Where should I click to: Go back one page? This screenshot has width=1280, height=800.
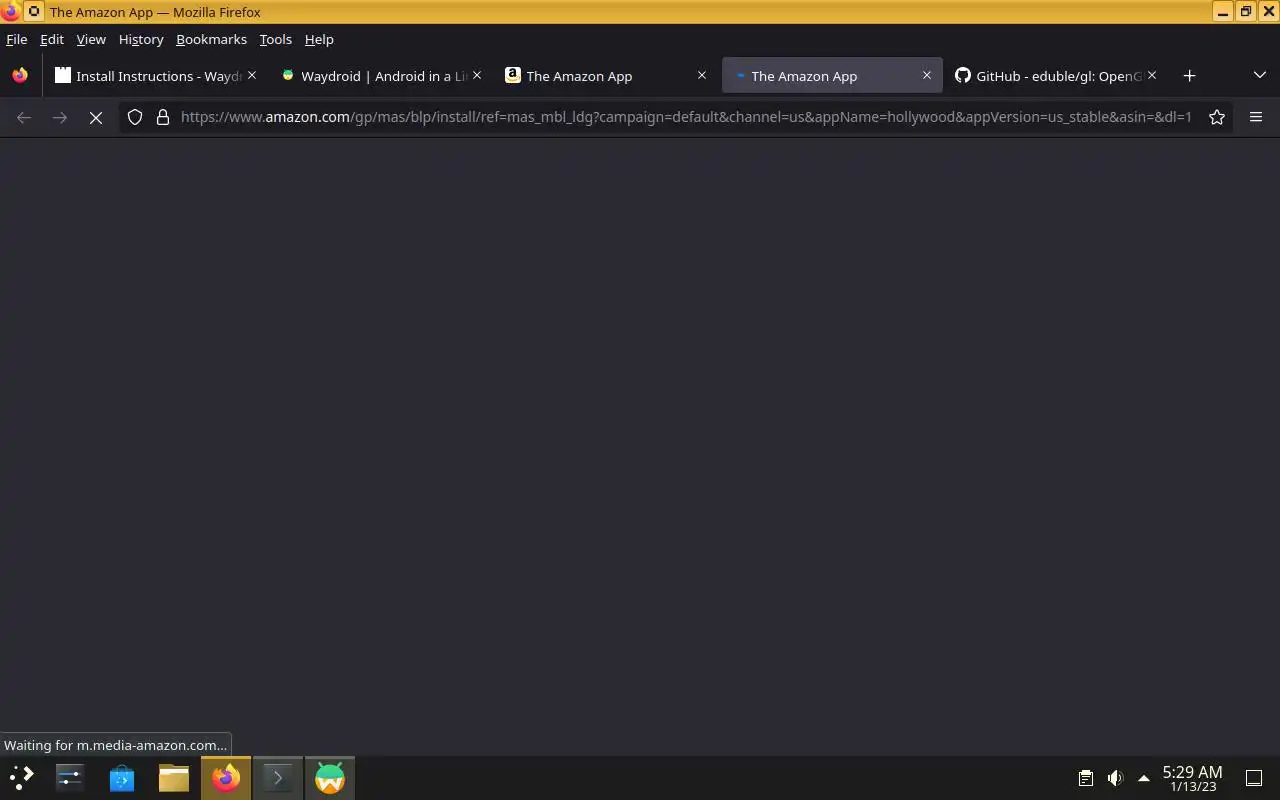click(24, 117)
